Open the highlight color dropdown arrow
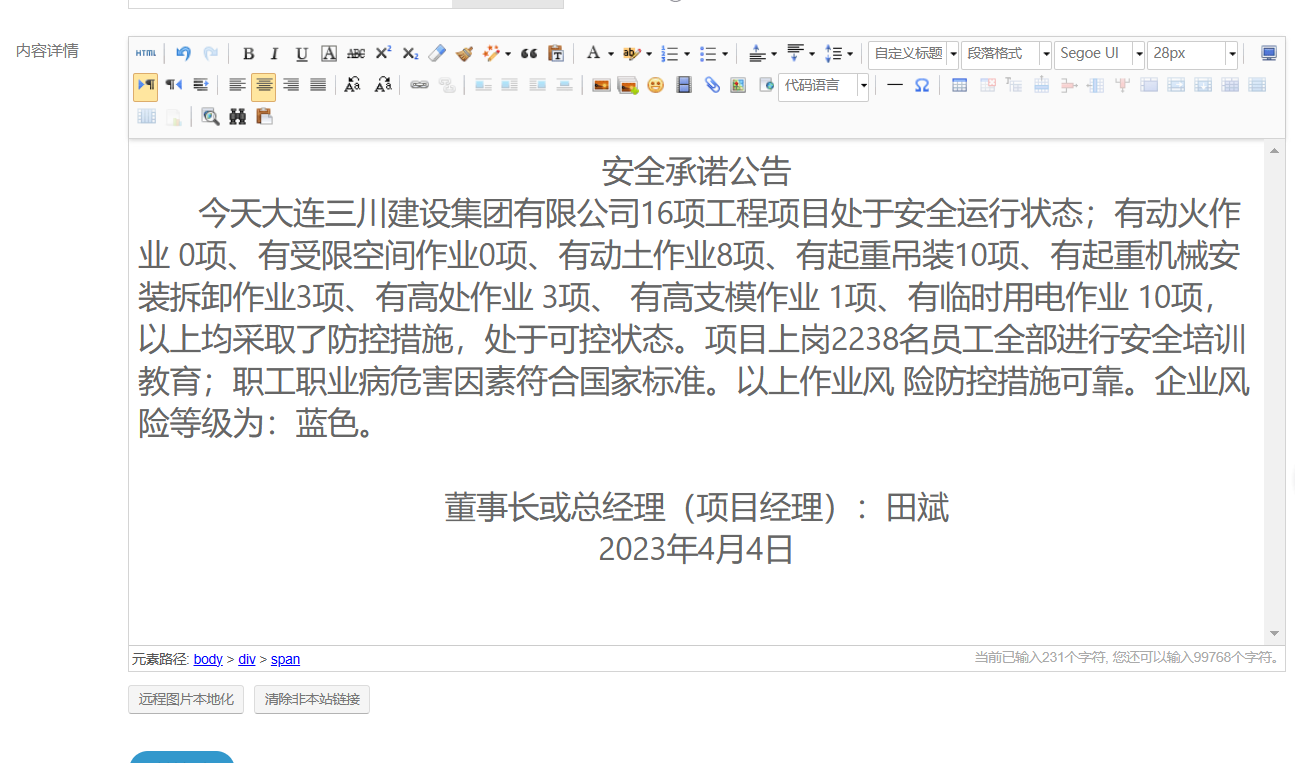 click(648, 53)
